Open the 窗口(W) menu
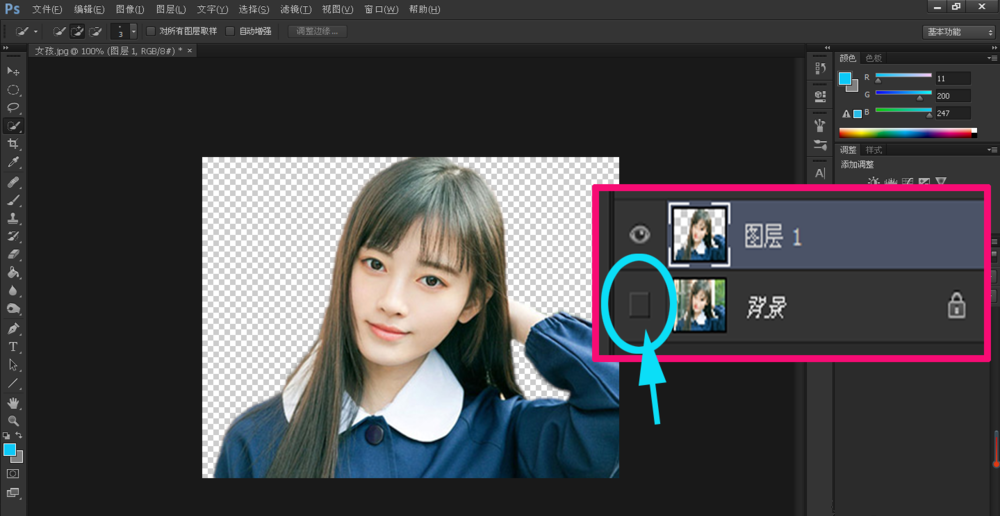Viewport: 1000px width, 516px height. [381, 10]
